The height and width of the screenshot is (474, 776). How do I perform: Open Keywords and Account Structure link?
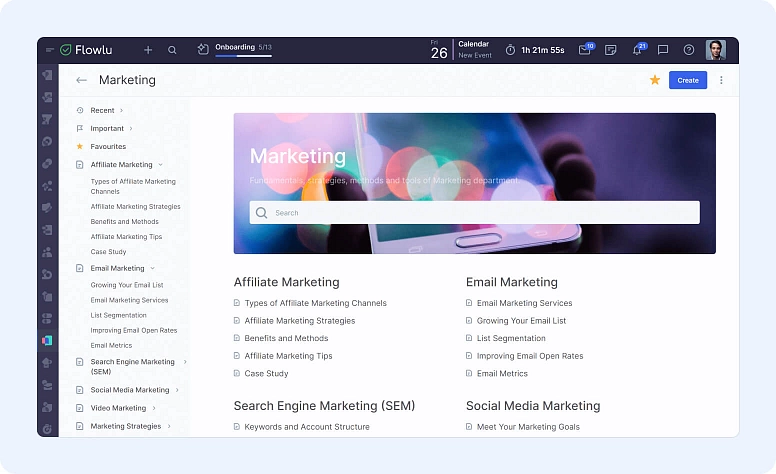tap(307, 427)
